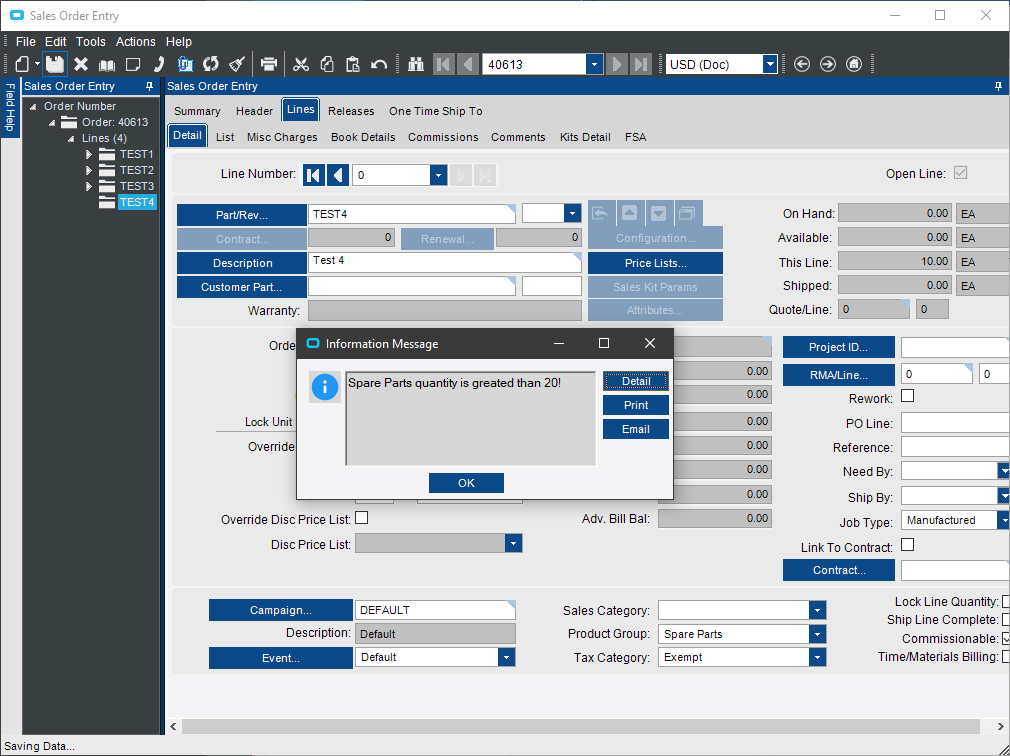Collapse the Lines (4) tree node
This screenshot has height=756, width=1010.
(x=71, y=138)
